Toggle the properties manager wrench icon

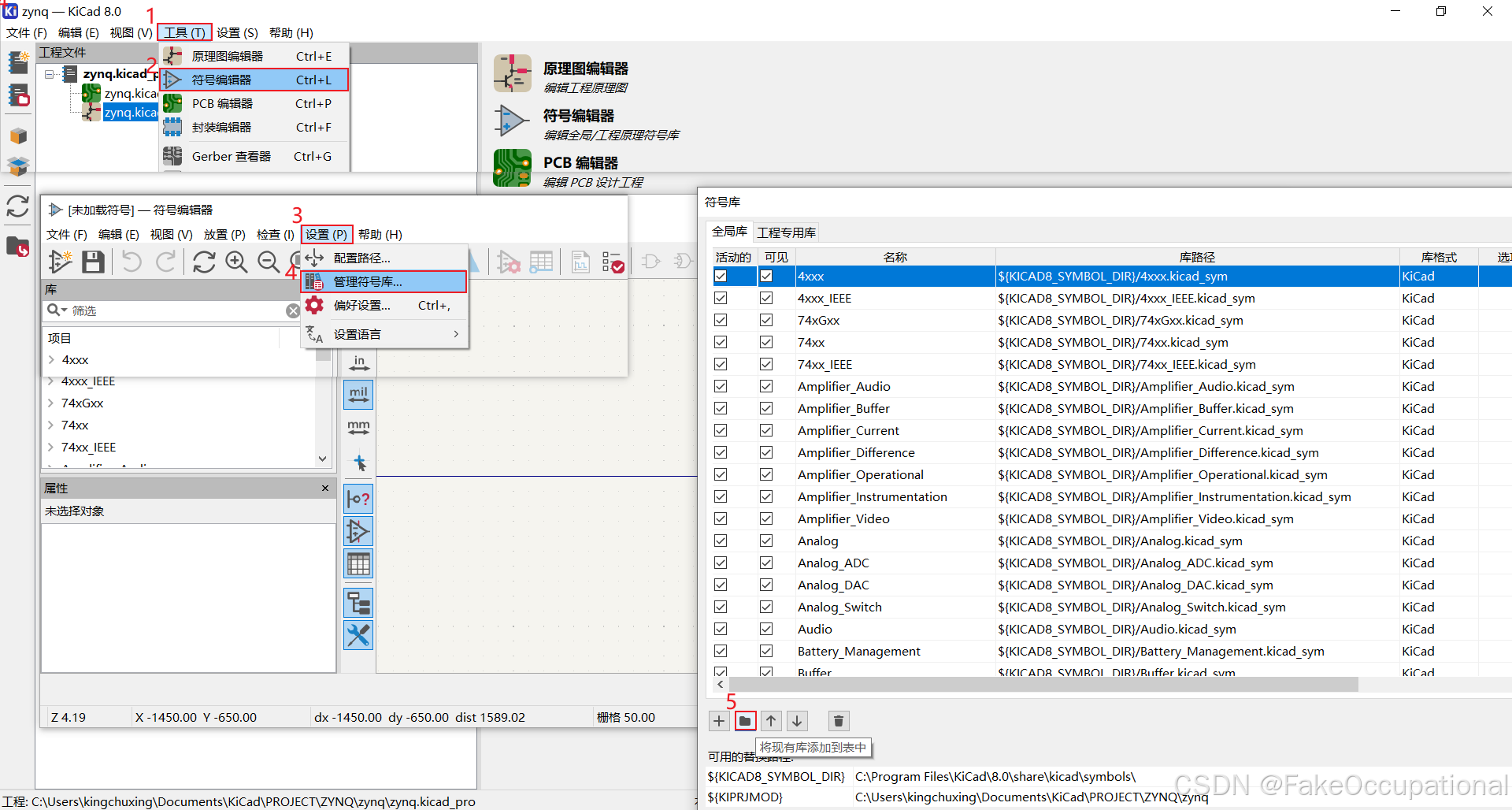[x=358, y=635]
